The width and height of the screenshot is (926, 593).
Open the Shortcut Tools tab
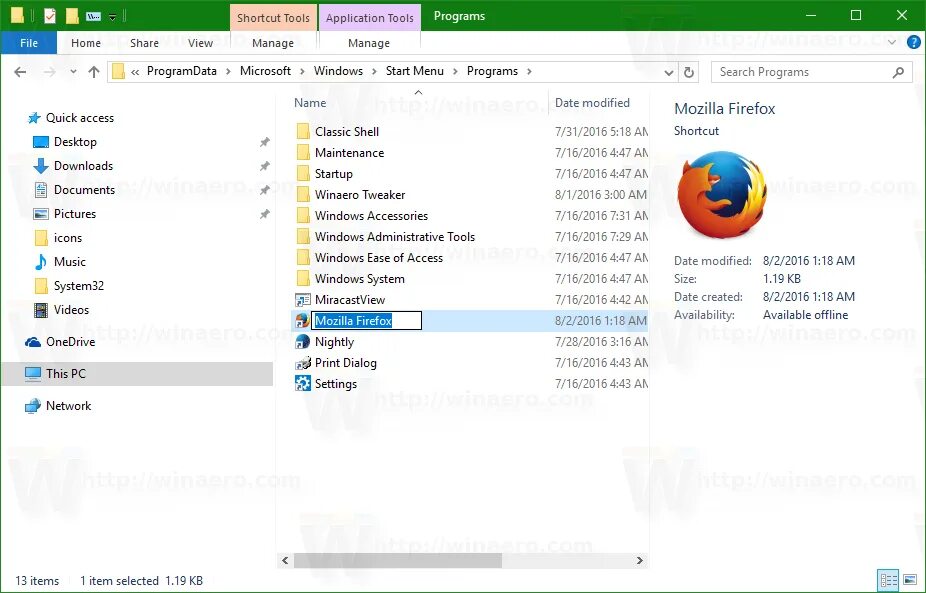(273, 18)
